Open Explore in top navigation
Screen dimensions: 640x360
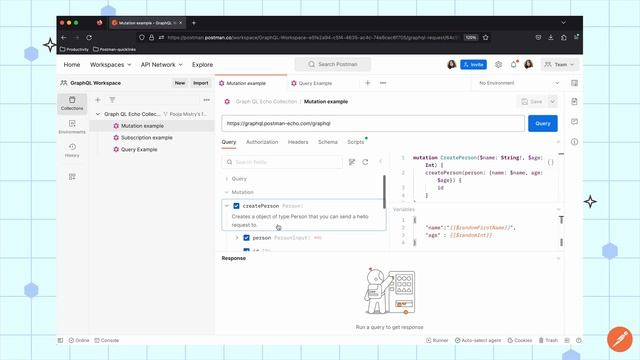click(202, 64)
